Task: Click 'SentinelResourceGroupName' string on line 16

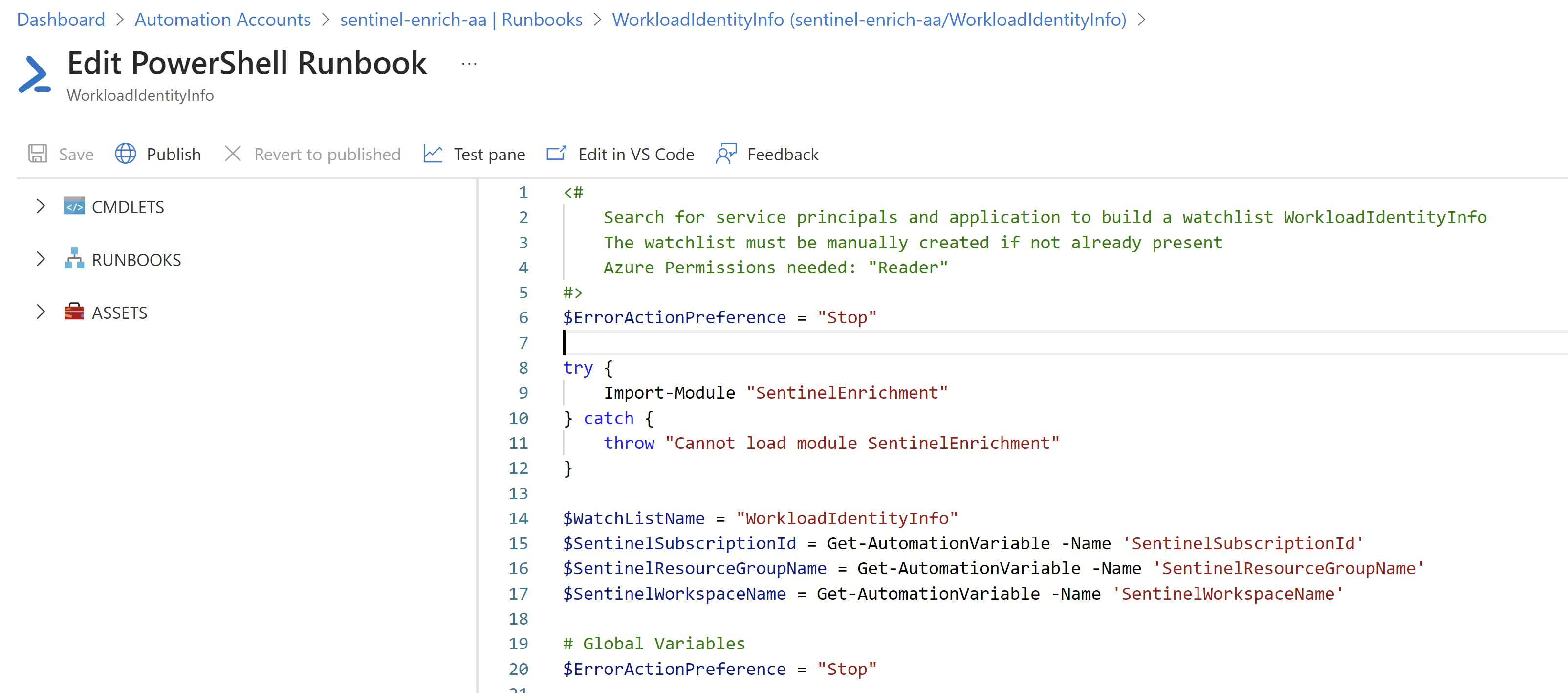Action: [x=1289, y=568]
